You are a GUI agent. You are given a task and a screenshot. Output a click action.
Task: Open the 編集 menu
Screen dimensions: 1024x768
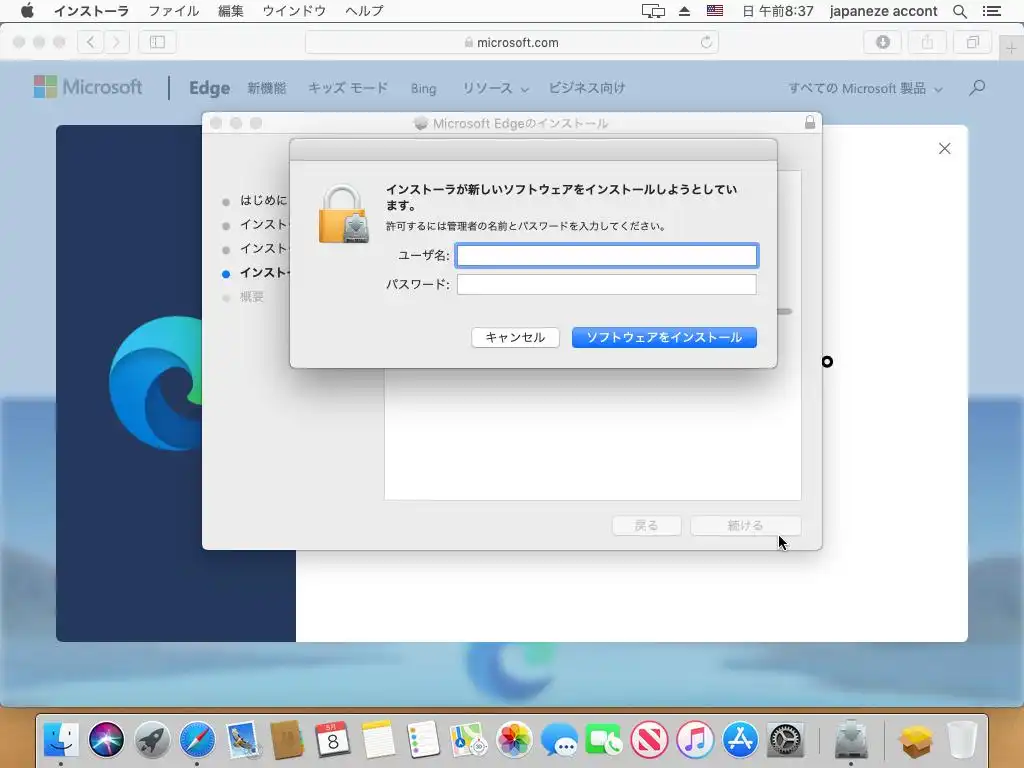pos(231,11)
